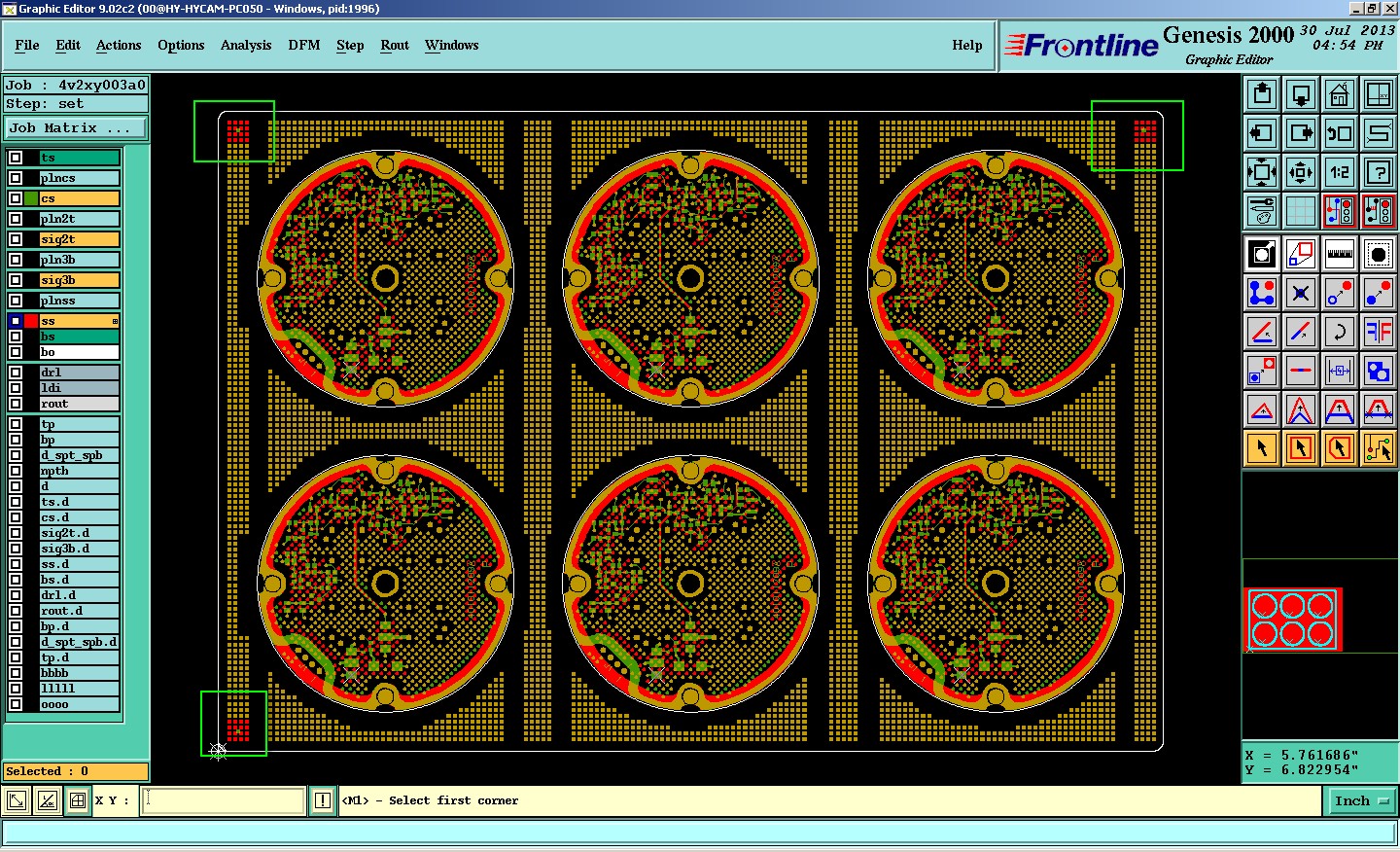This screenshot has width=1400, height=852.
Task: Click the grid display icon
Action: (1300, 211)
